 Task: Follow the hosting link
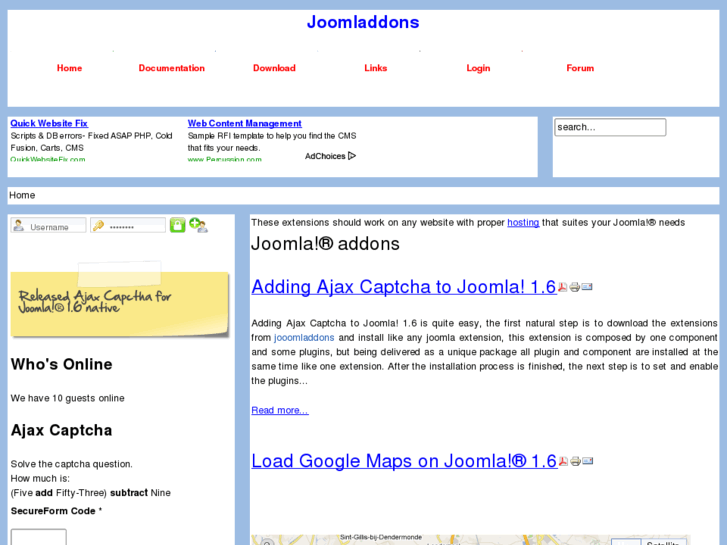pyautogui.click(x=523, y=223)
